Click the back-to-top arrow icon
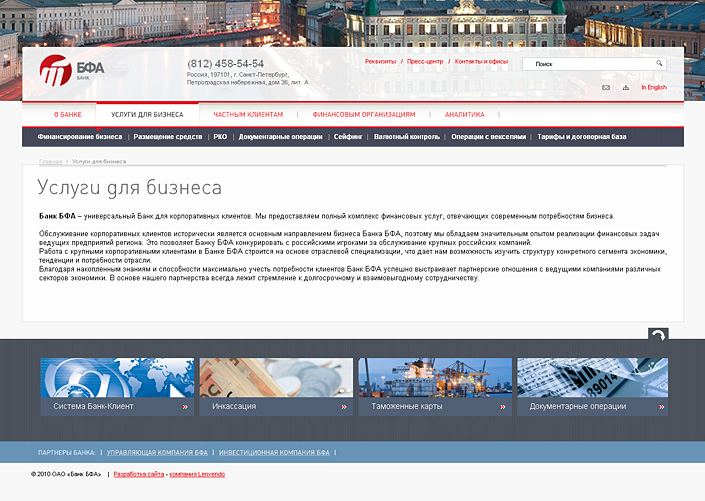Screen dimensions: 705x501 point(658,335)
